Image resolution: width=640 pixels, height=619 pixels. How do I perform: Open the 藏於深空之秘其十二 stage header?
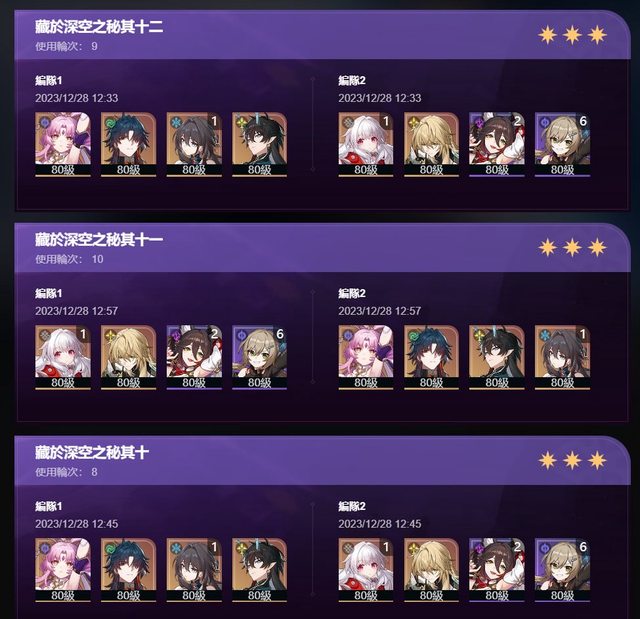click(322, 35)
